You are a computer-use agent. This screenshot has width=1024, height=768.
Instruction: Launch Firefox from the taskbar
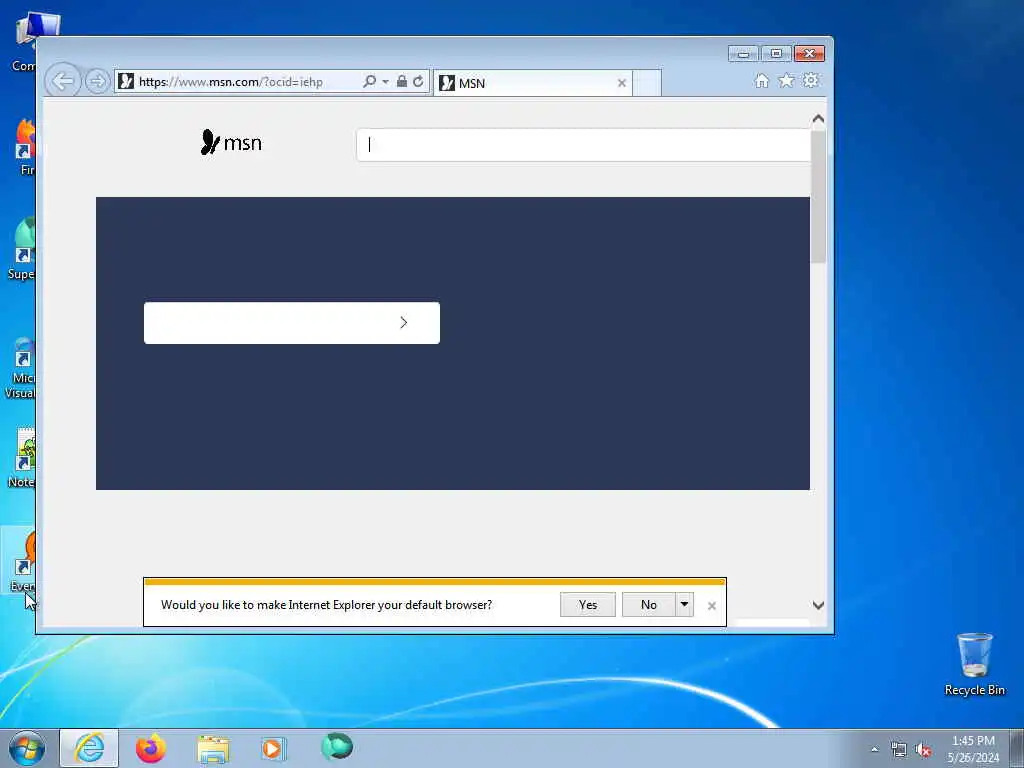pyautogui.click(x=151, y=748)
